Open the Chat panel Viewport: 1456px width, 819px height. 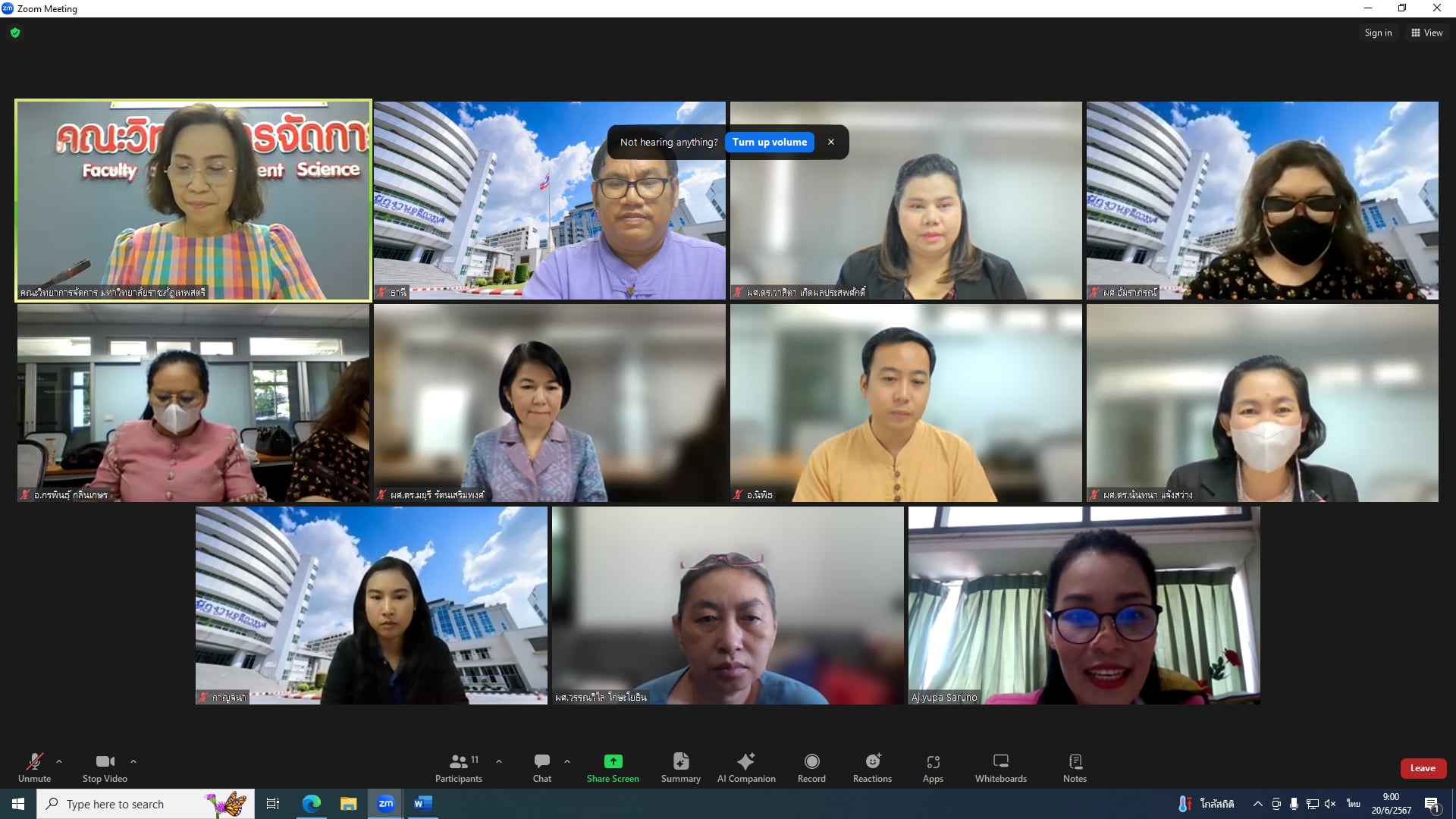point(541,767)
